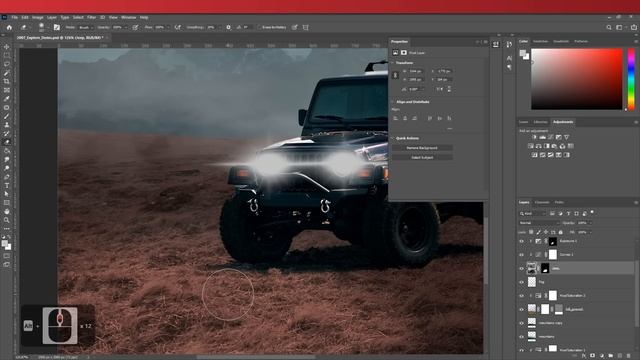Hide the Curves 1 layer
Image resolution: width=640 pixels, height=360 pixels.
[x=521, y=255]
